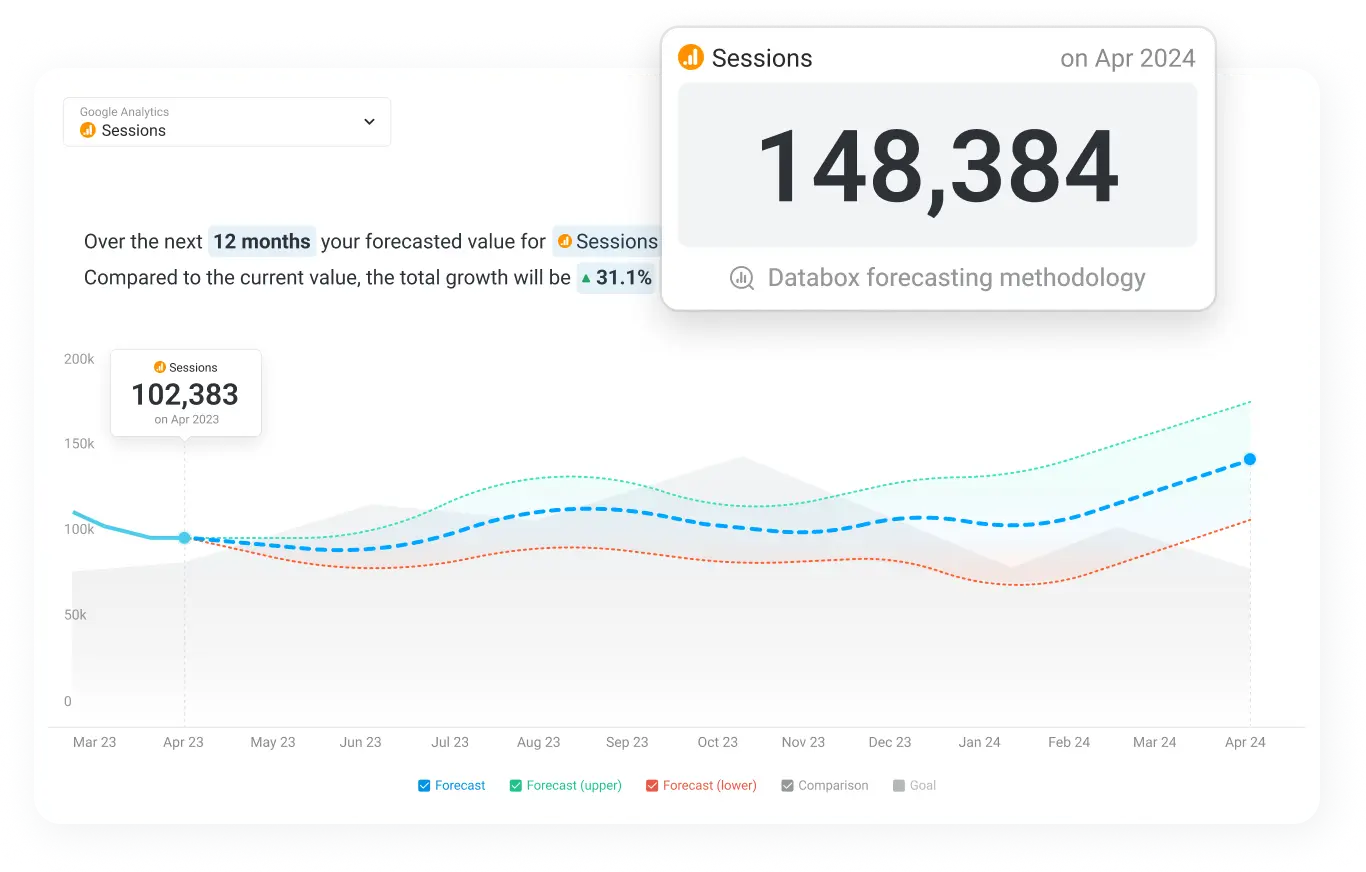
Task: Click the Apr 23 data point on the line
Action: coord(184,538)
